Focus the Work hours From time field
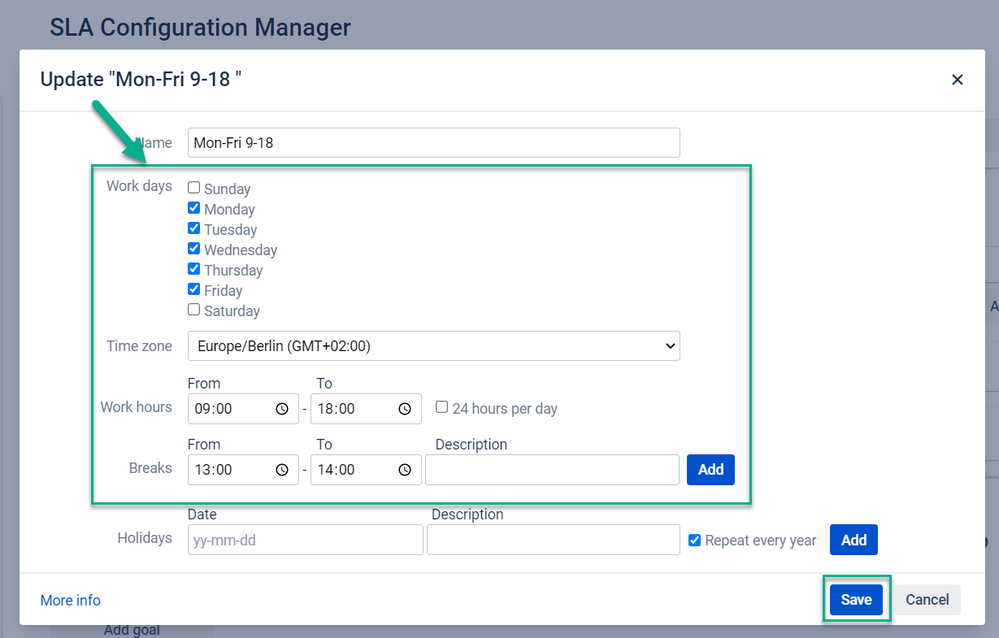 coord(243,409)
